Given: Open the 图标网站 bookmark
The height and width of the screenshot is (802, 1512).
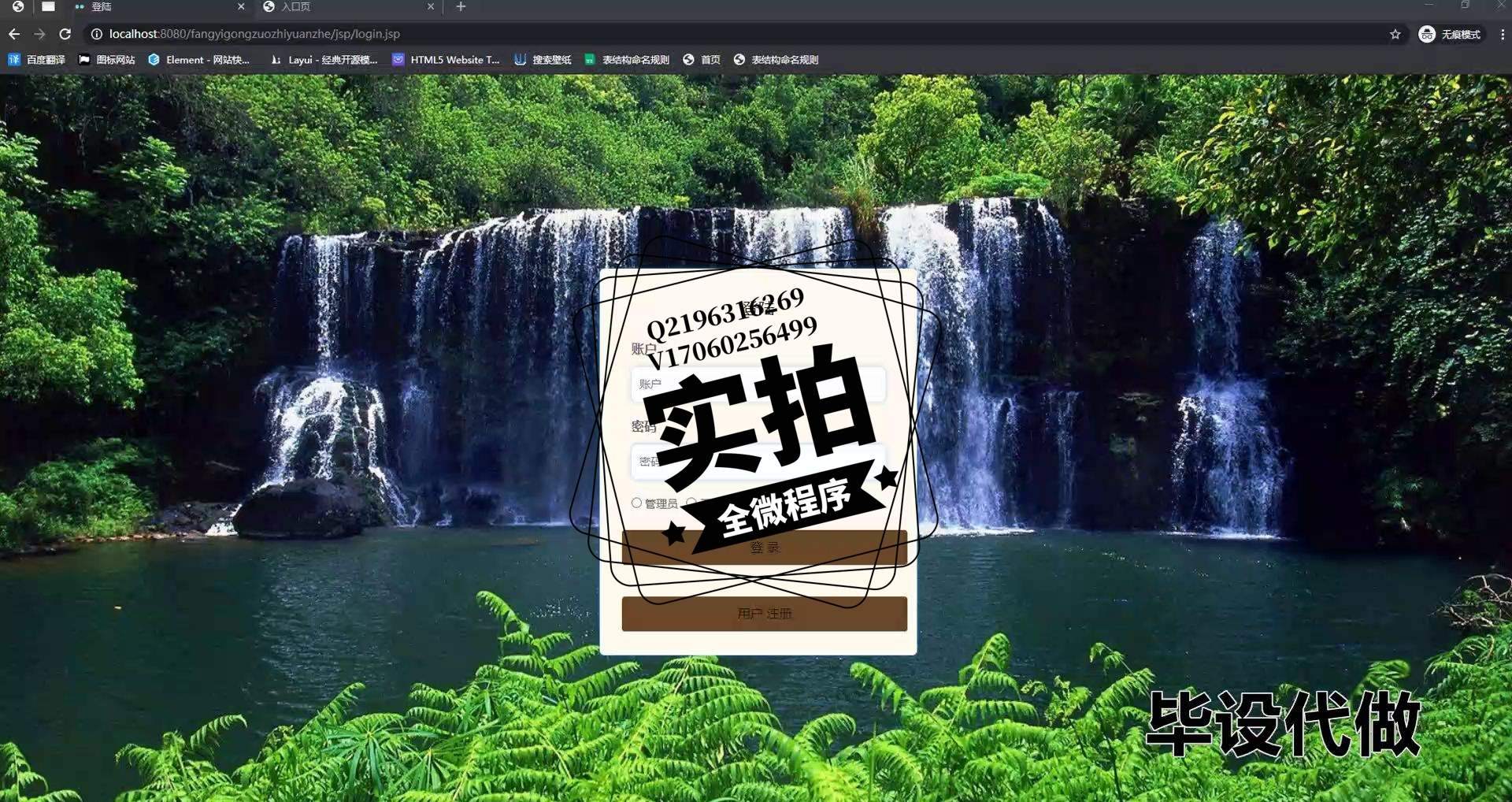Looking at the screenshot, I should (107, 60).
